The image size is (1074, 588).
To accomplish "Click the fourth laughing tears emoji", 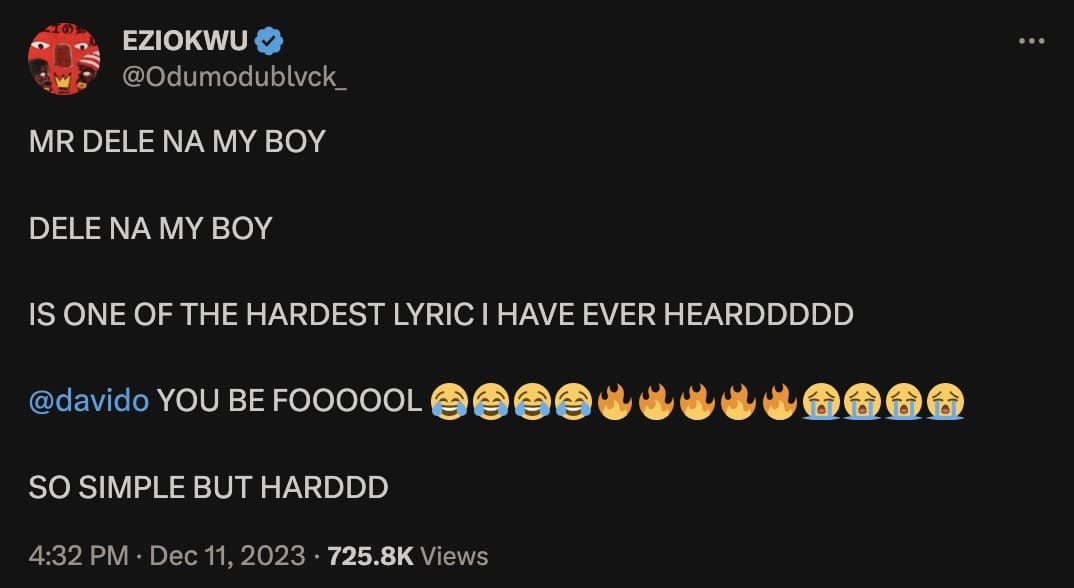I will tap(573, 401).
